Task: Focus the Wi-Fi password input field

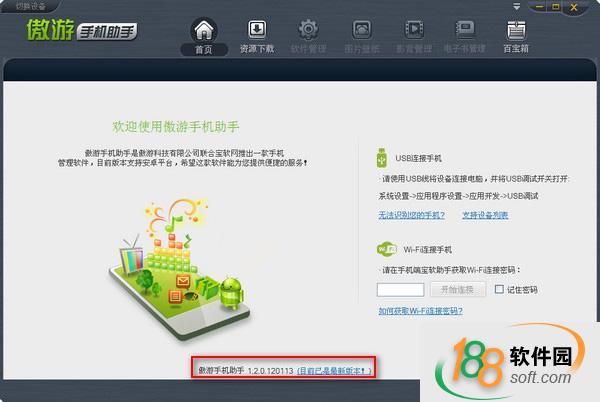Action: (x=400, y=290)
